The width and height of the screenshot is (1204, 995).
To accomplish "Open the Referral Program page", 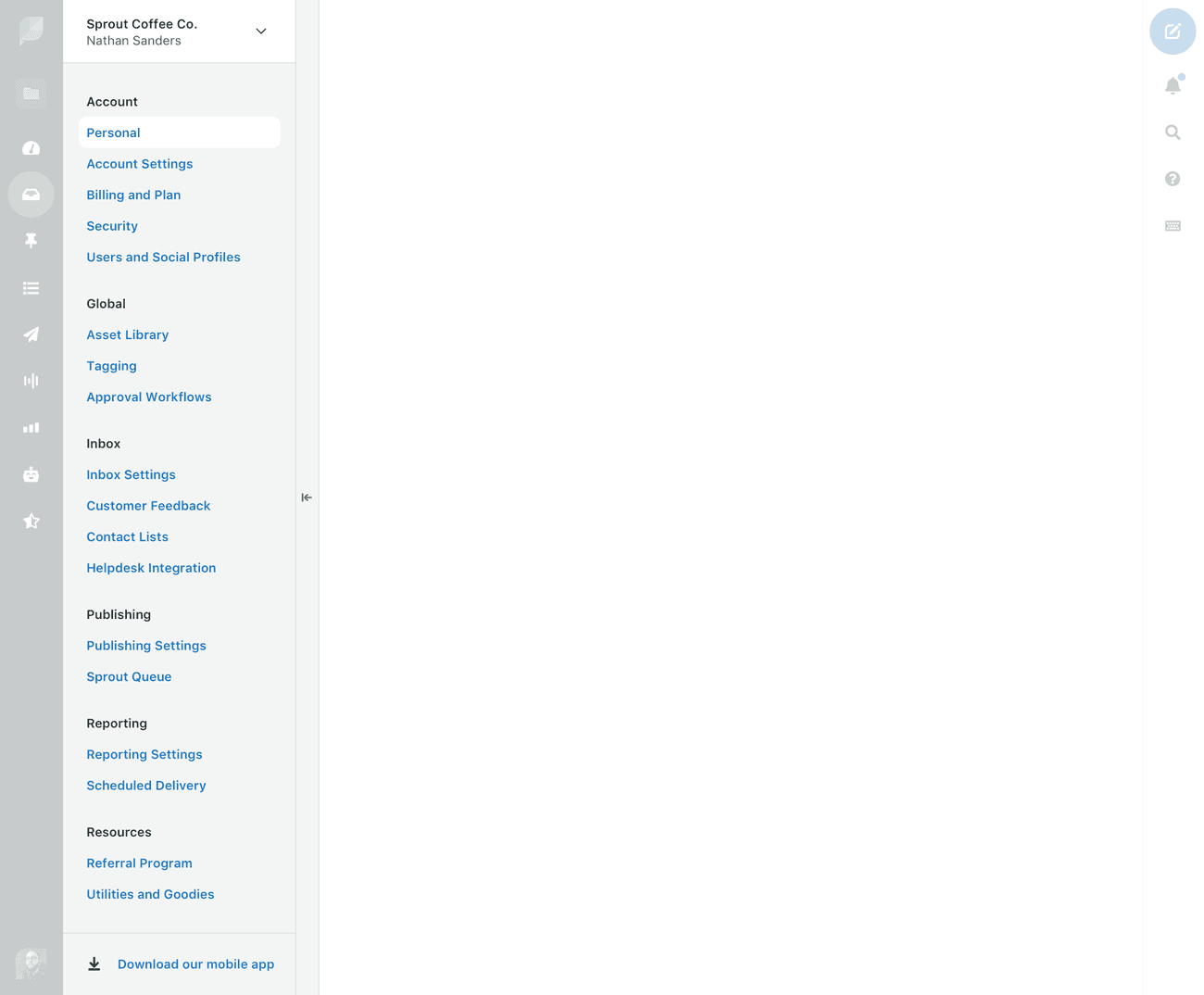I will (139, 863).
